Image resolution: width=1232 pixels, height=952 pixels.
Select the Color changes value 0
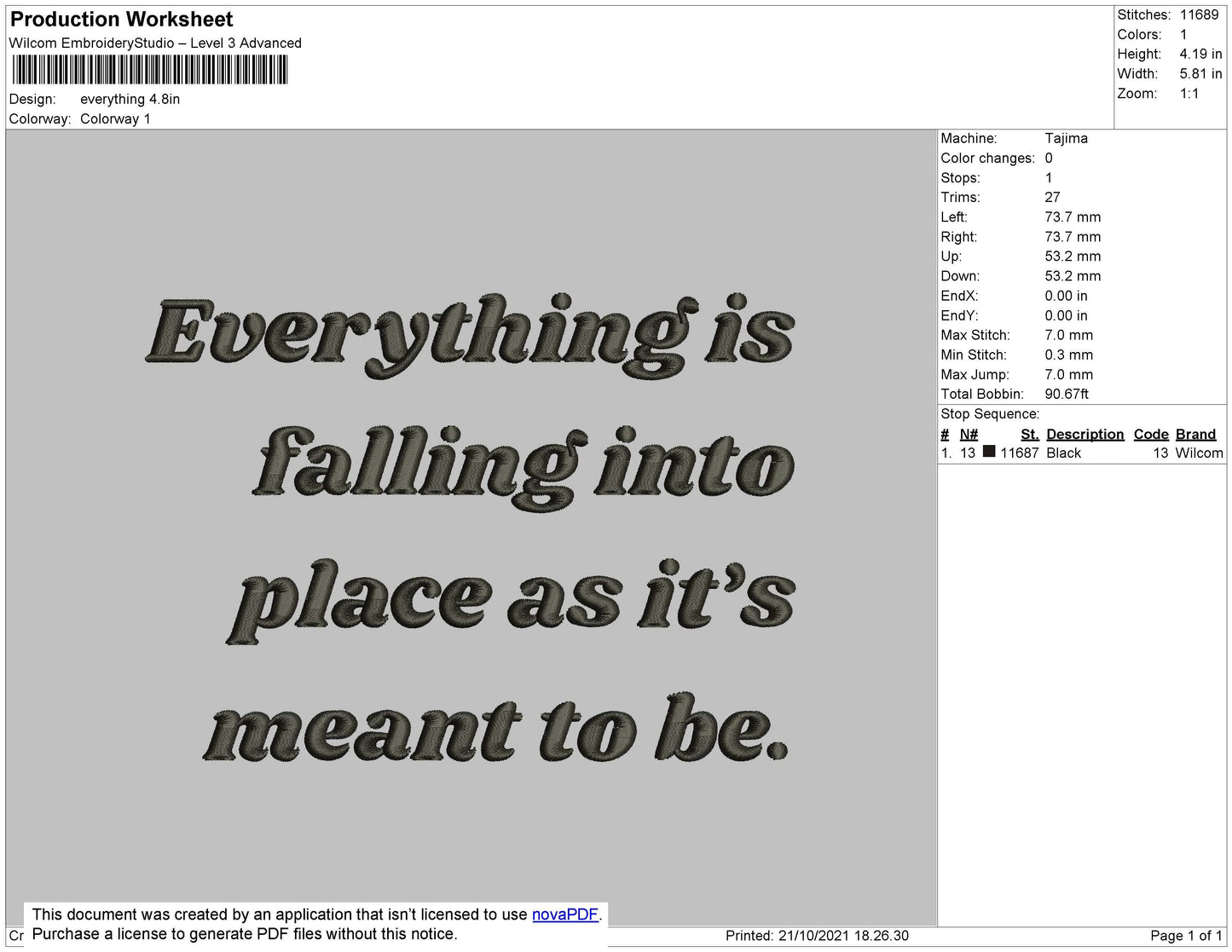tap(1049, 158)
